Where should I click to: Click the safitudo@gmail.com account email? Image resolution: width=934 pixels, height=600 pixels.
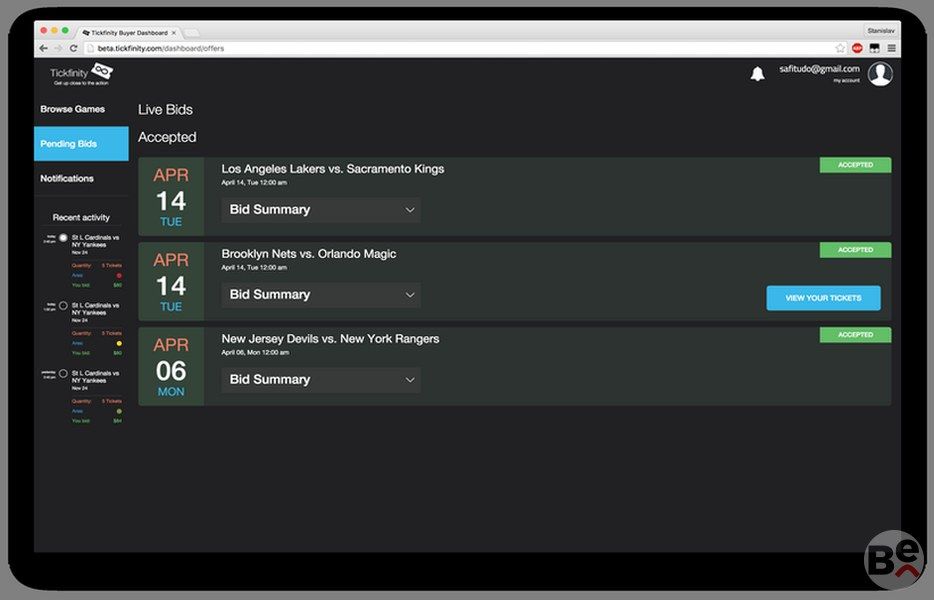tap(819, 69)
